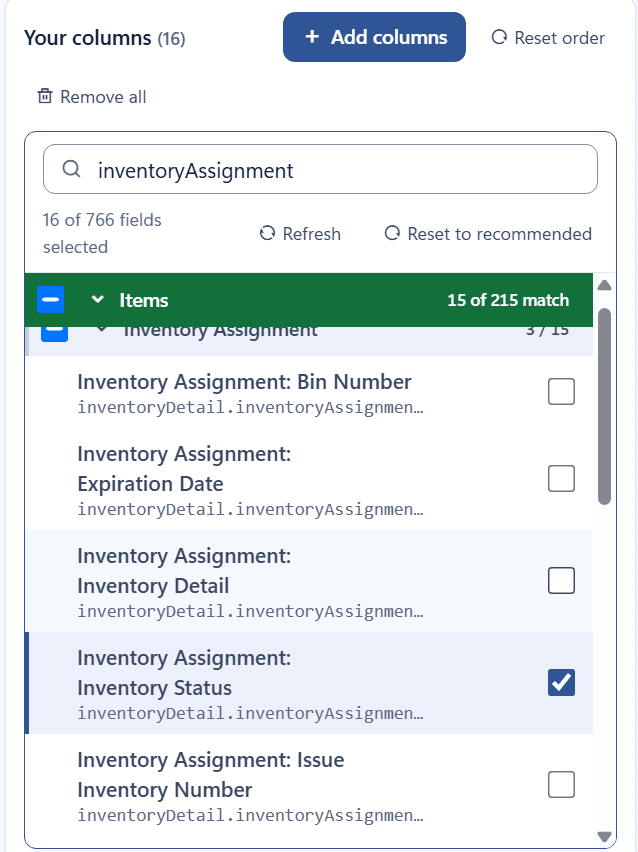
Task: Uncheck Inventory Assignment: Inventory Status
Action: [x=561, y=683]
